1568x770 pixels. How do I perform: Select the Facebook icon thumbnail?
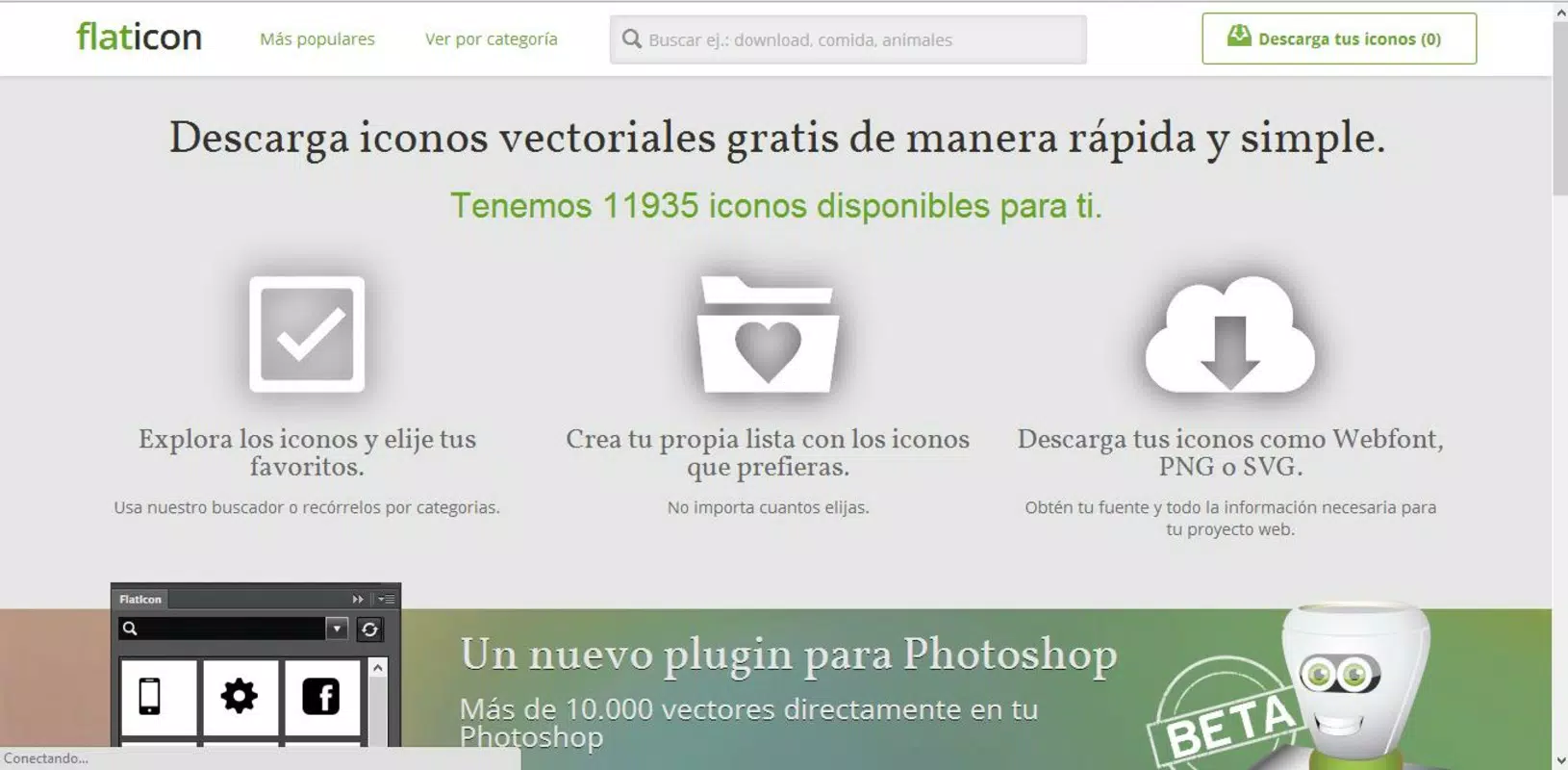pos(321,697)
